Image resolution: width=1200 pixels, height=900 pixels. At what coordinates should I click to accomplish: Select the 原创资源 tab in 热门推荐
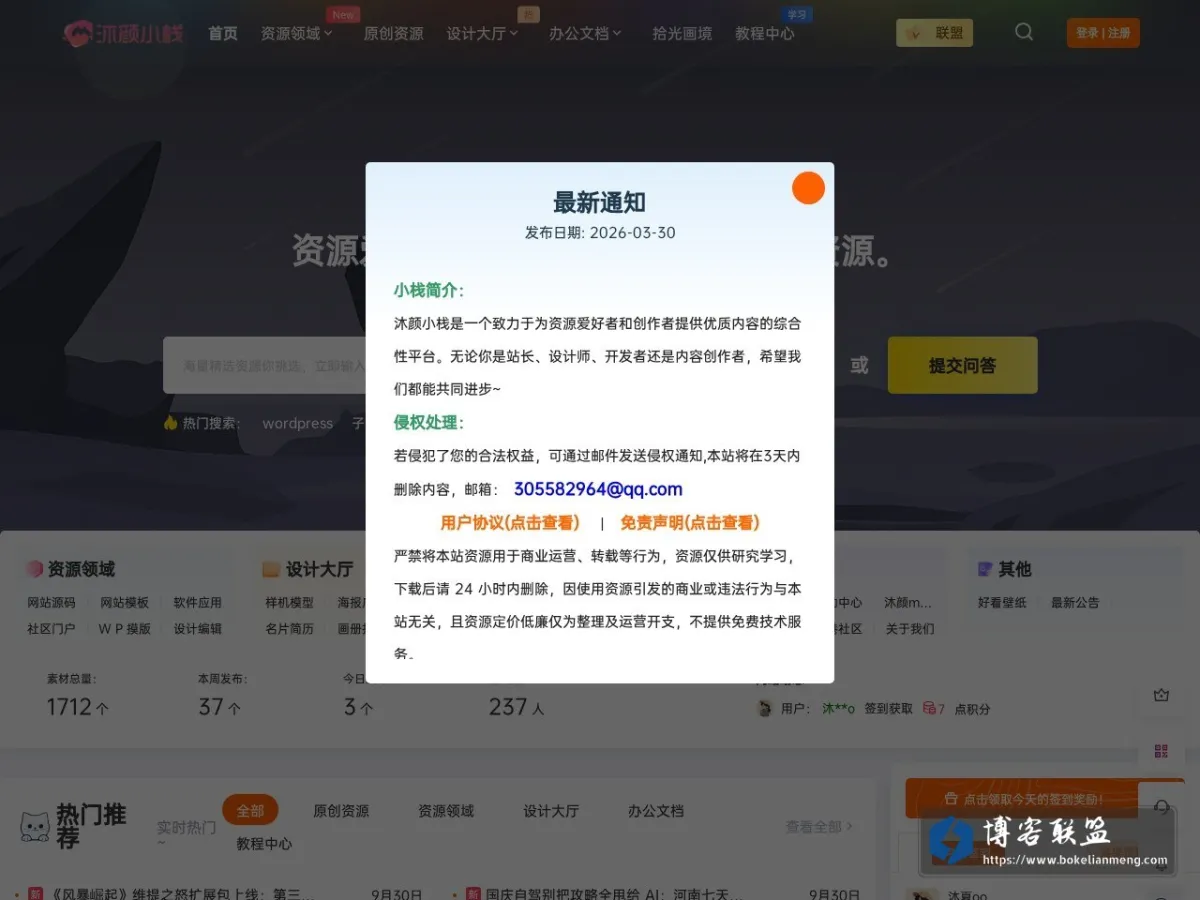click(x=341, y=810)
